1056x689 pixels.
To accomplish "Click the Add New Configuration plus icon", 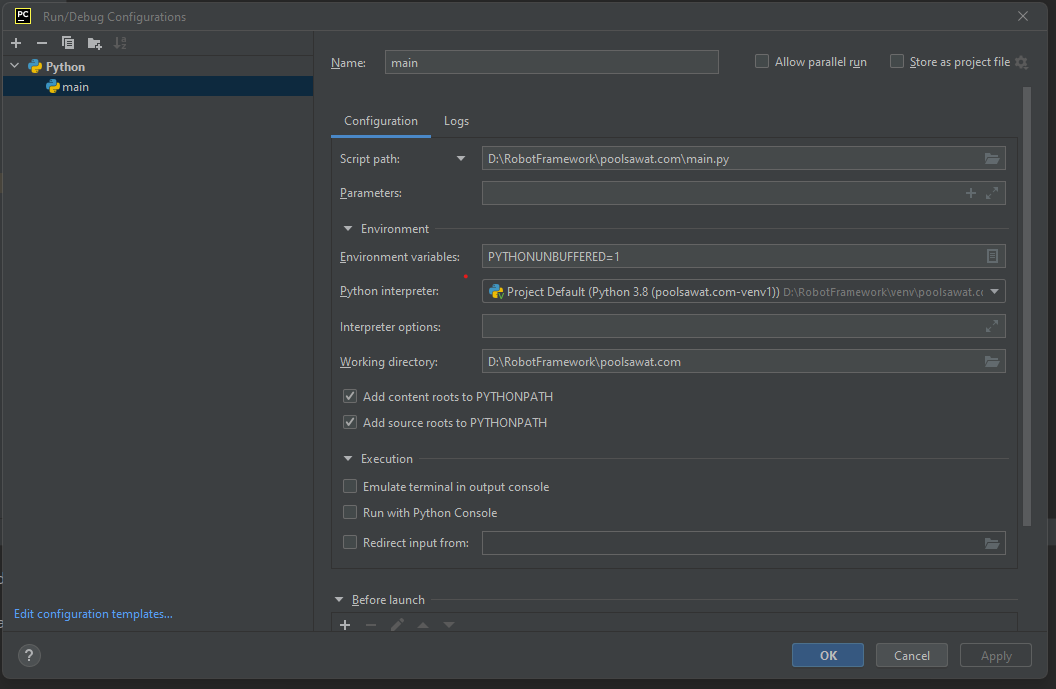I will pos(15,43).
